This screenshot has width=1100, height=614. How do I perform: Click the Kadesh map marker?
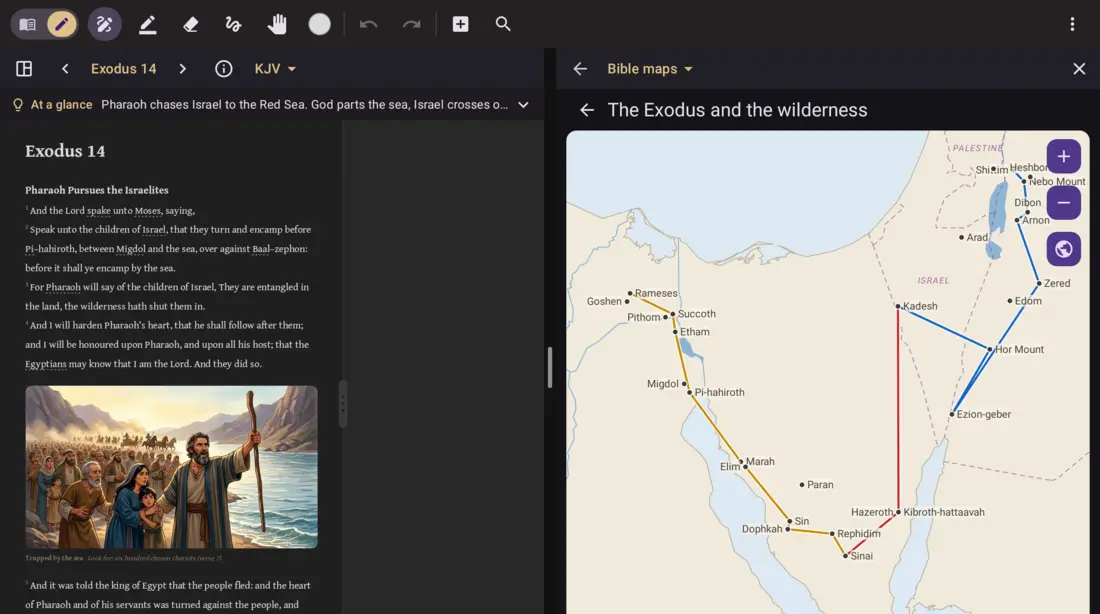[x=898, y=306]
